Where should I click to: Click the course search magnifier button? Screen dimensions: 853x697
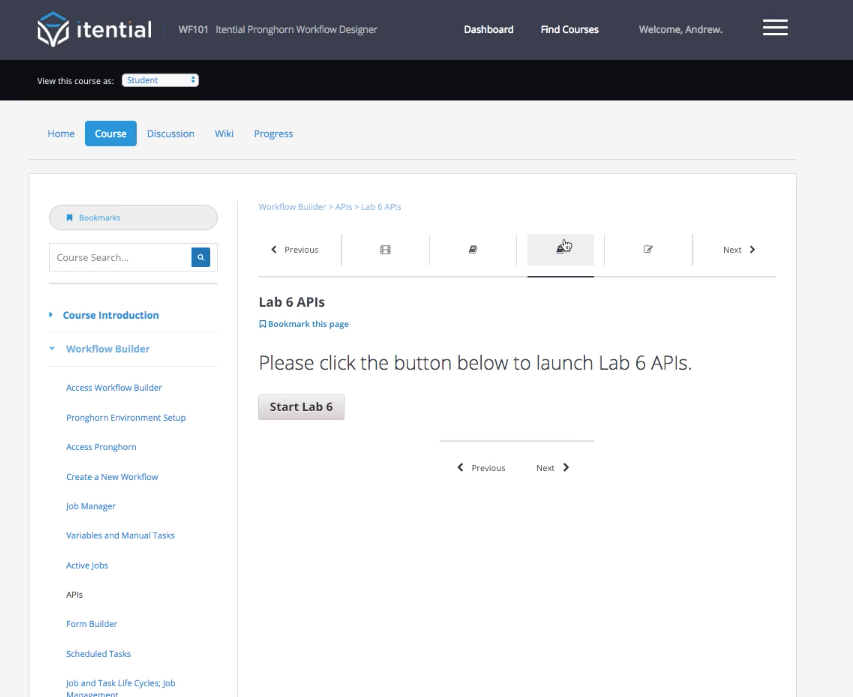tap(201, 258)
